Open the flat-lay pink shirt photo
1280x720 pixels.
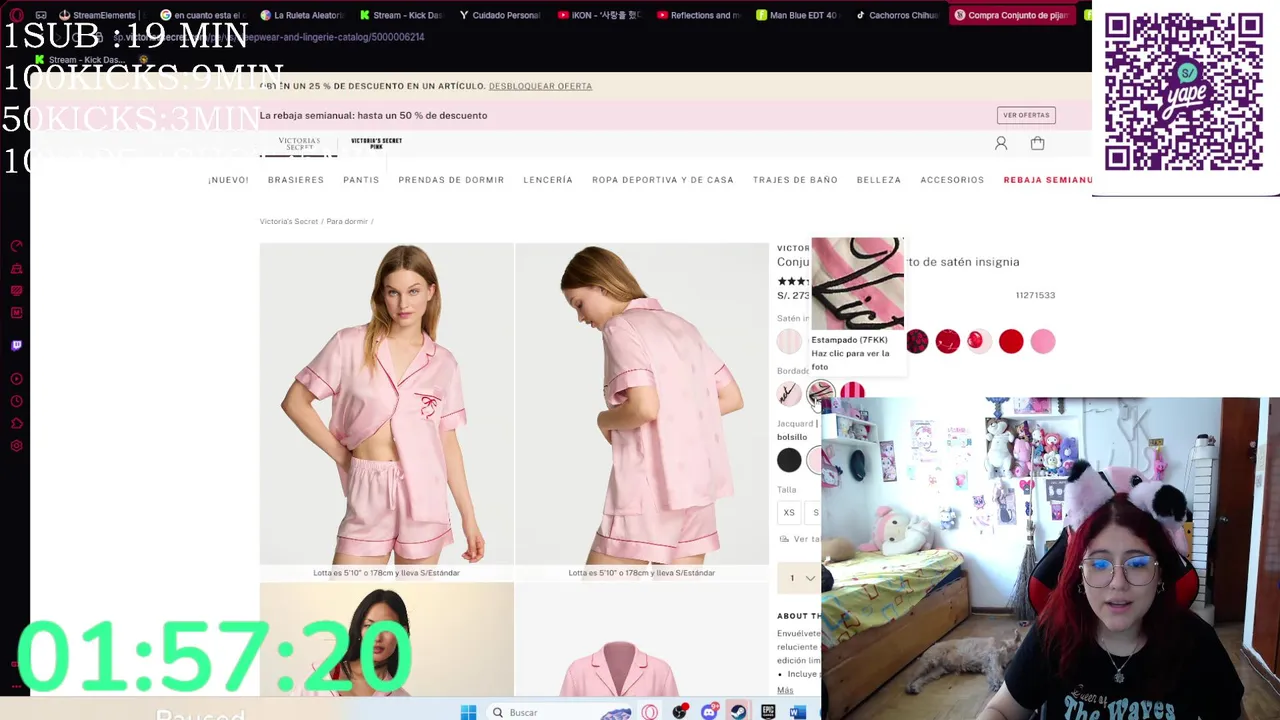[641, 640]
